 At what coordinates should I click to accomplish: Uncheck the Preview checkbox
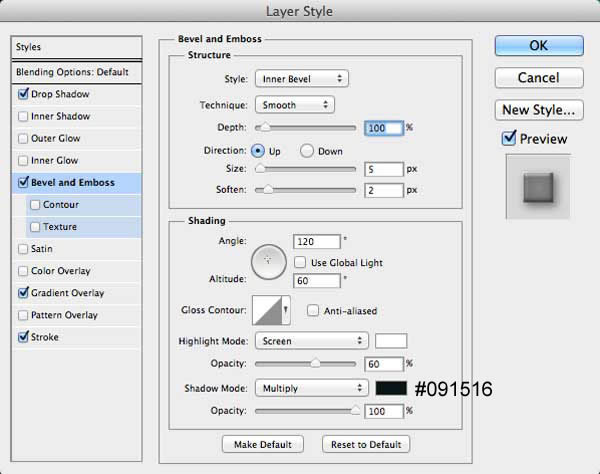coord(509,138)
